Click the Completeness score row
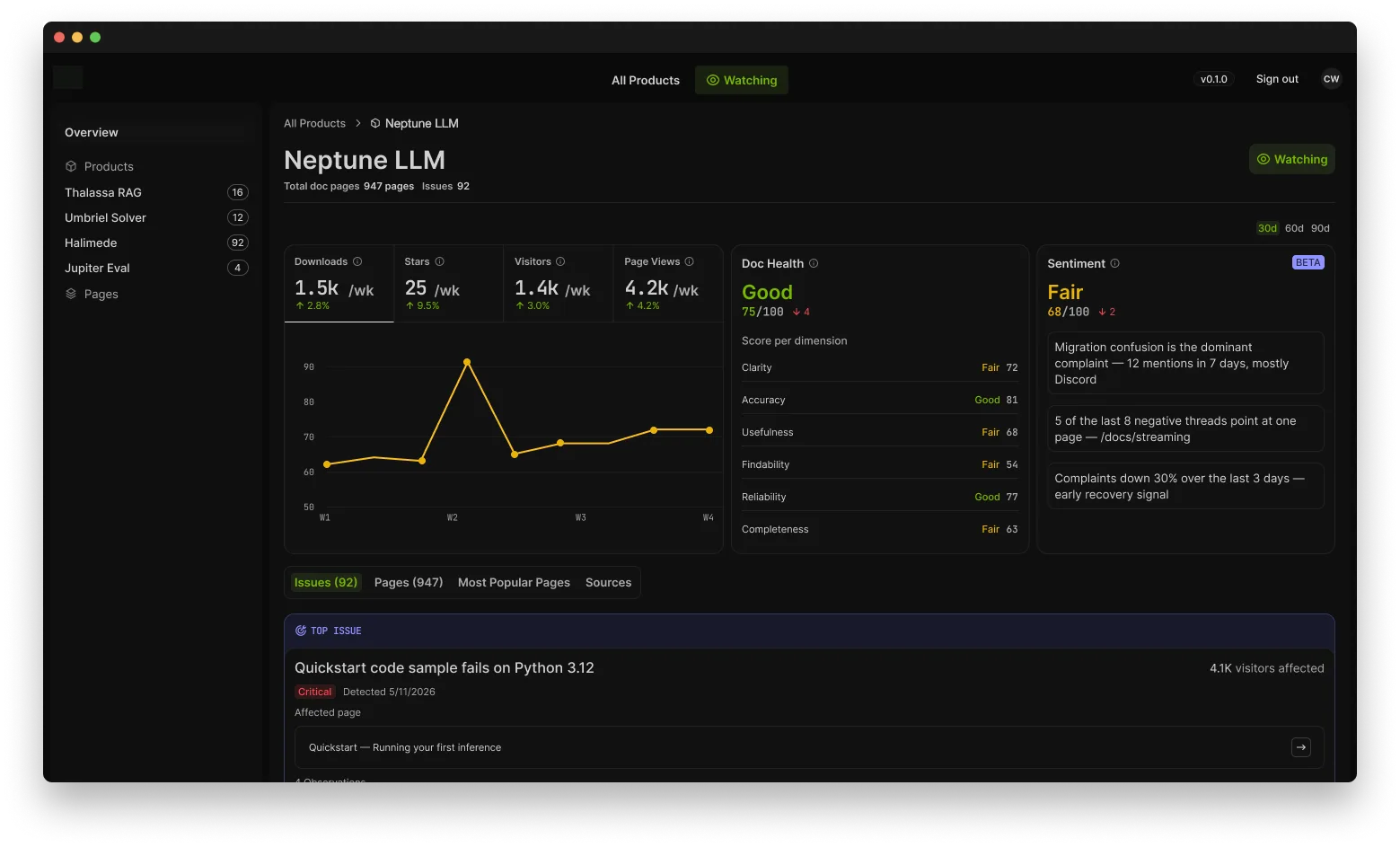This screenshot has height=847, width=1400. tap(879, 529)
